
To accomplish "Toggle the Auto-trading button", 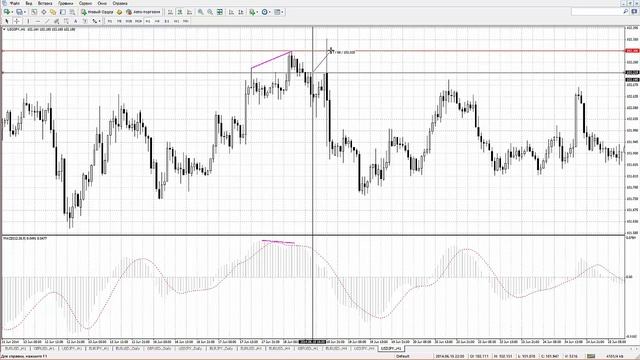I will 144,12.
